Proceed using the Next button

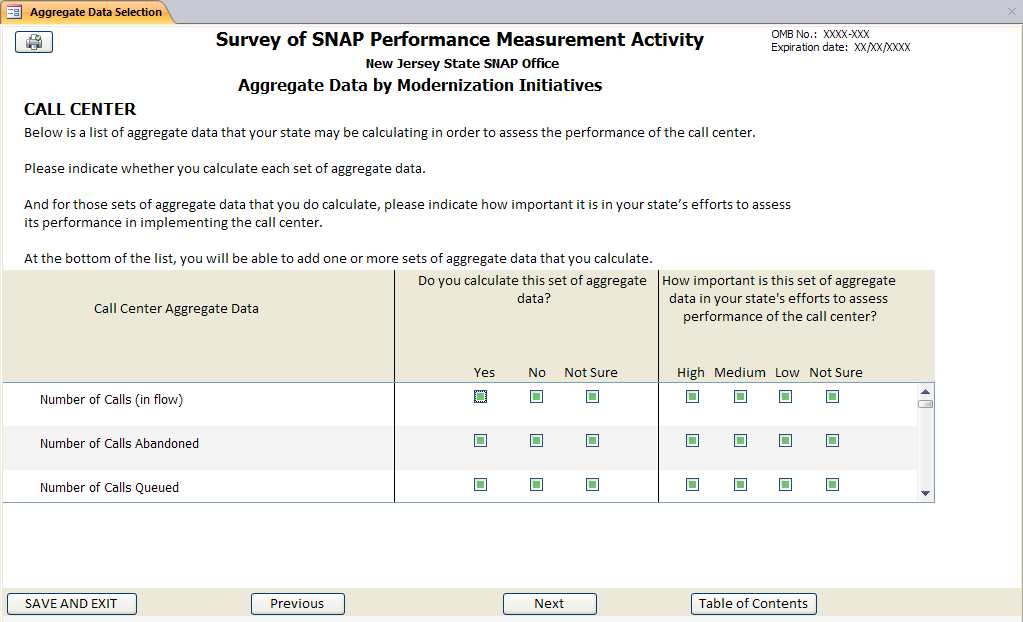[549, 604]
